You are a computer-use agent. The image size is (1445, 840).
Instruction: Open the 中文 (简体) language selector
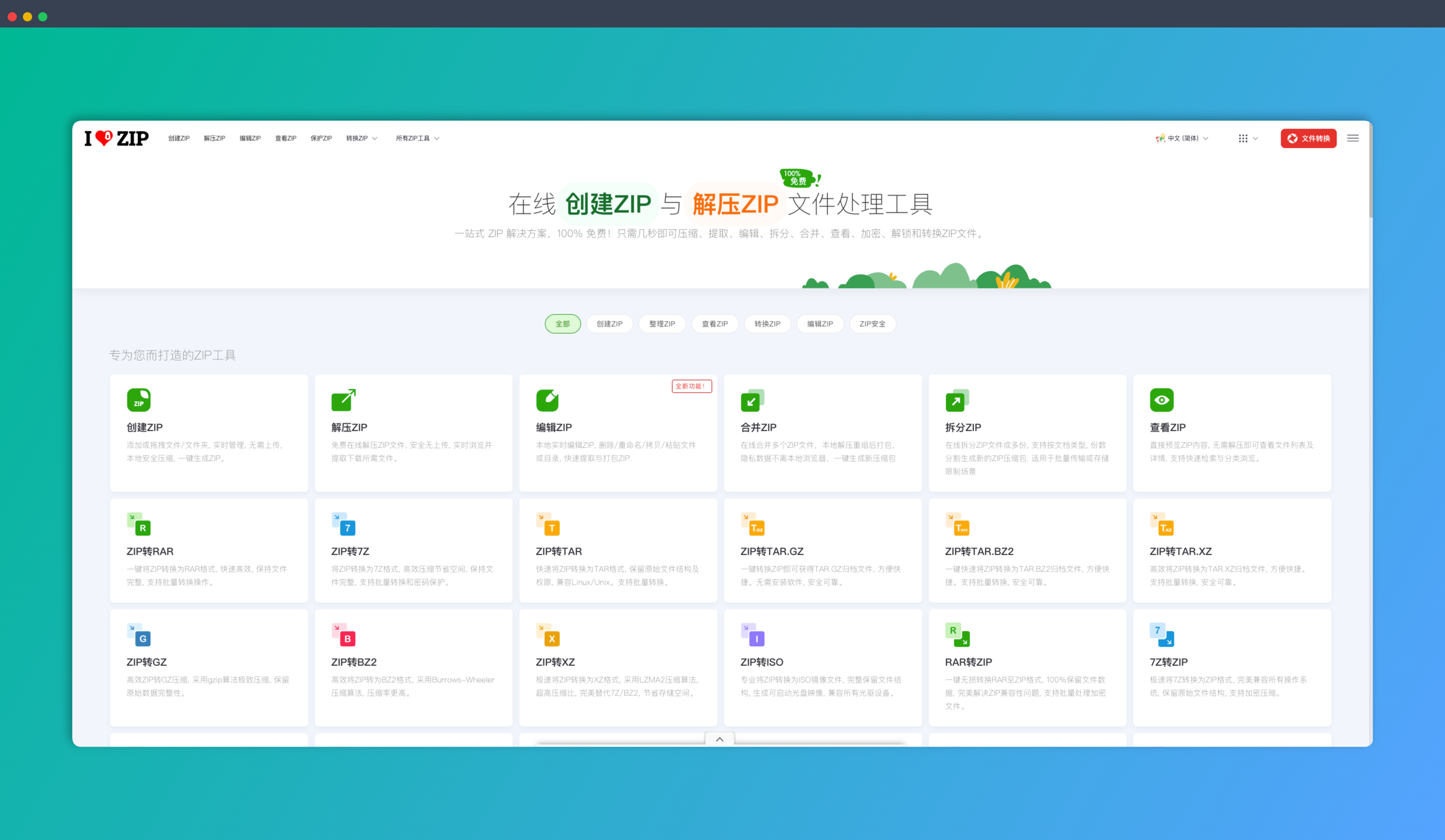(1182, 138)
